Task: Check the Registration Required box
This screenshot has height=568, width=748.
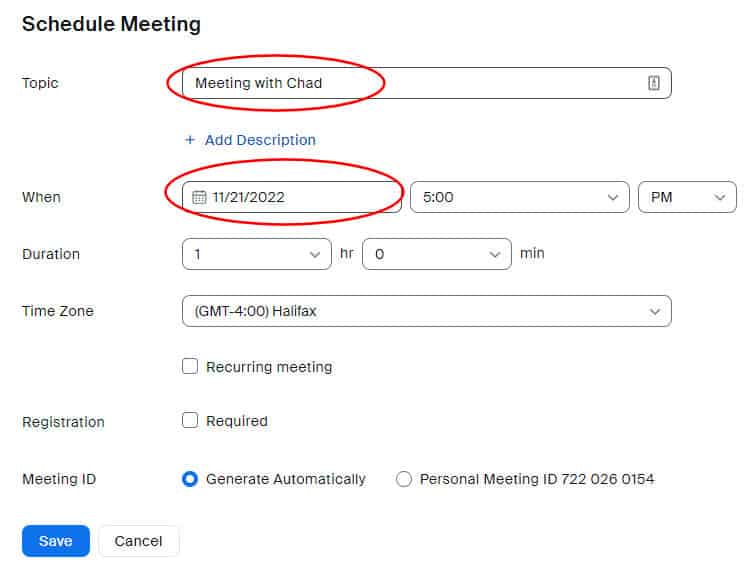Action: pyautogui.click(x=190, y=420)
